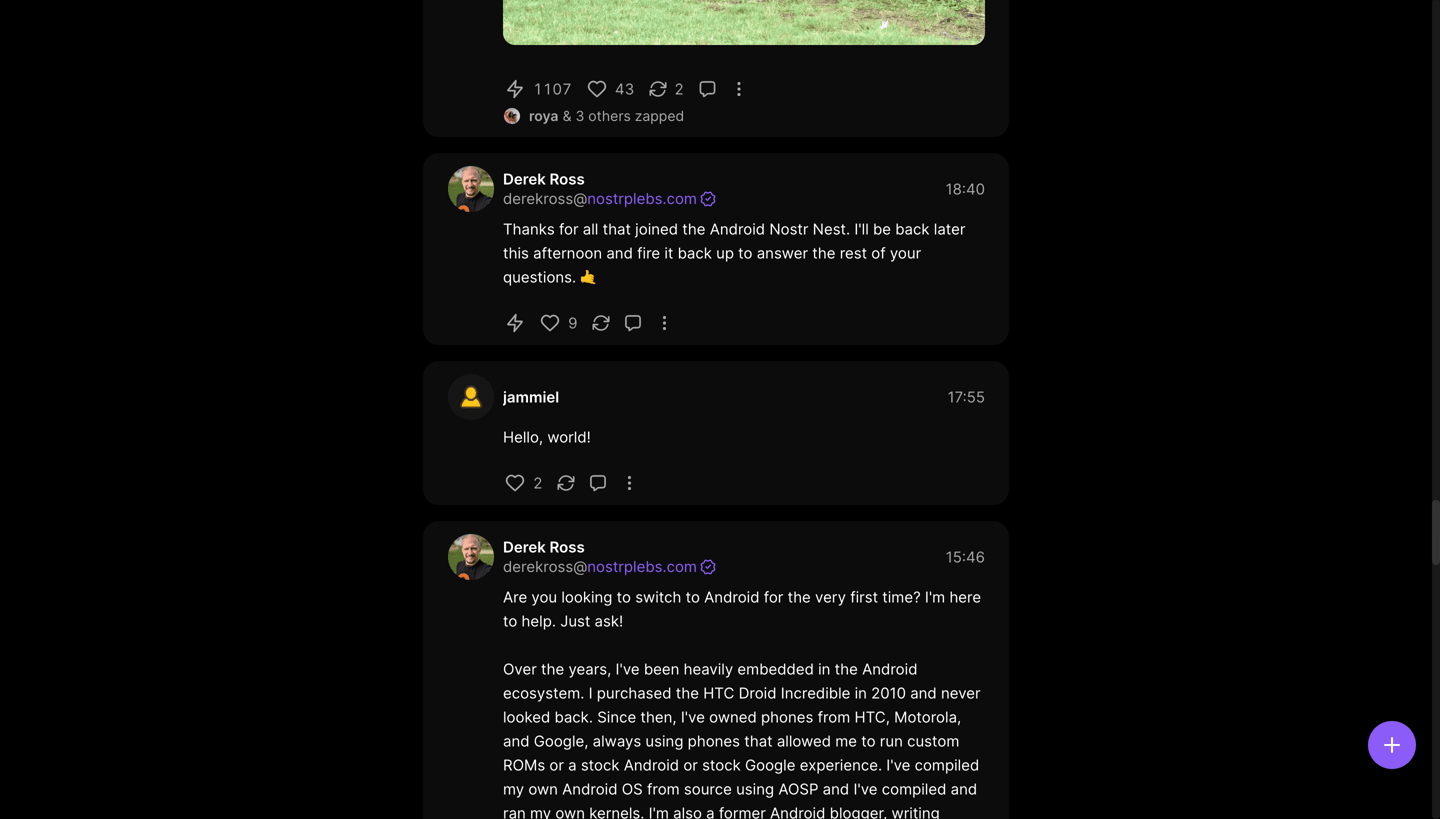This screenshot has height=819, width=1440.
Task: Open more options on the top post
Action: coord(739,89)
